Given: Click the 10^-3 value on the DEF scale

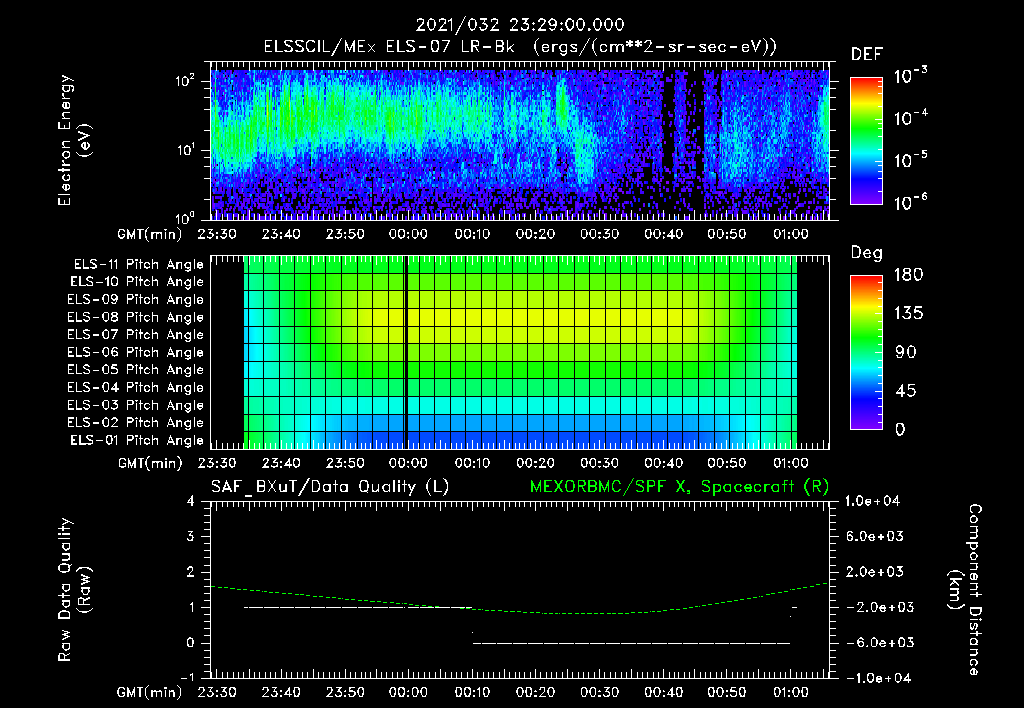Looking at the screenshot, I should 910,76.
